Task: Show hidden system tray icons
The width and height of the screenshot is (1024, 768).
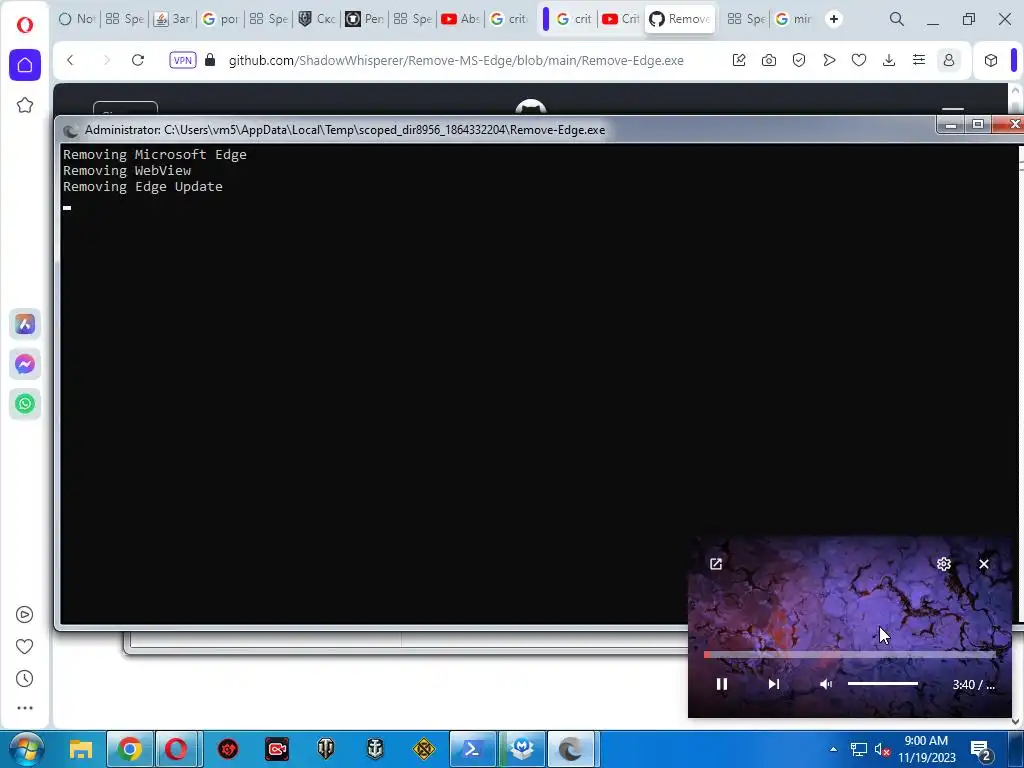Action: coord(833,749)
